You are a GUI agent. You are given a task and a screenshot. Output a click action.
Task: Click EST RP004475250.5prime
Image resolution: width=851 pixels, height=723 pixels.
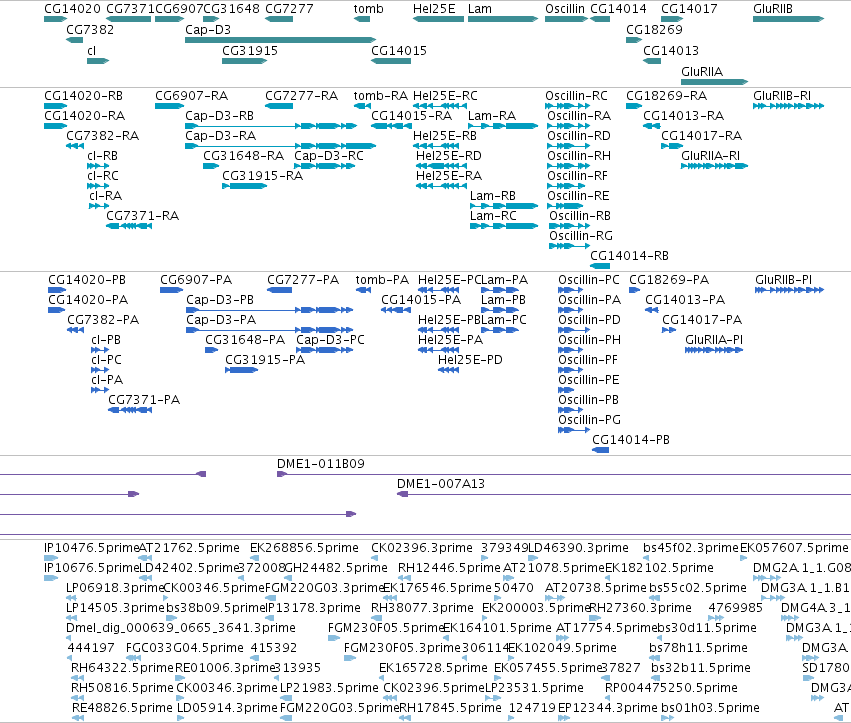pyautogui.click(x=671, y=688)
